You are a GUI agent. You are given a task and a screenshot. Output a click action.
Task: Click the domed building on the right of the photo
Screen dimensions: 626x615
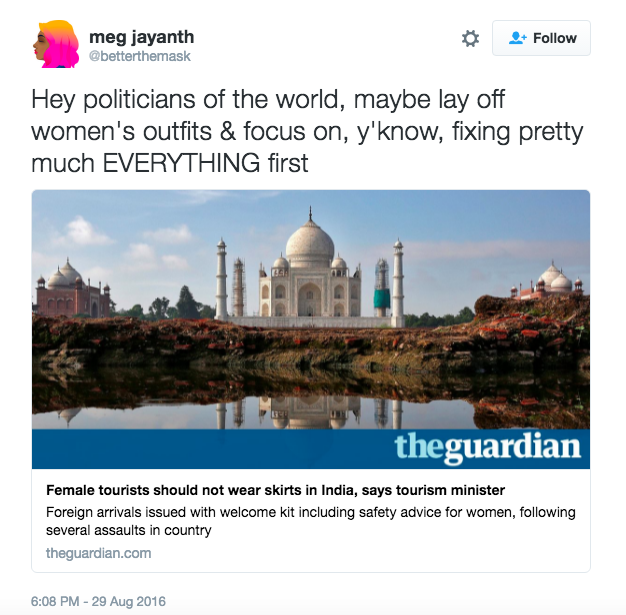548,282
